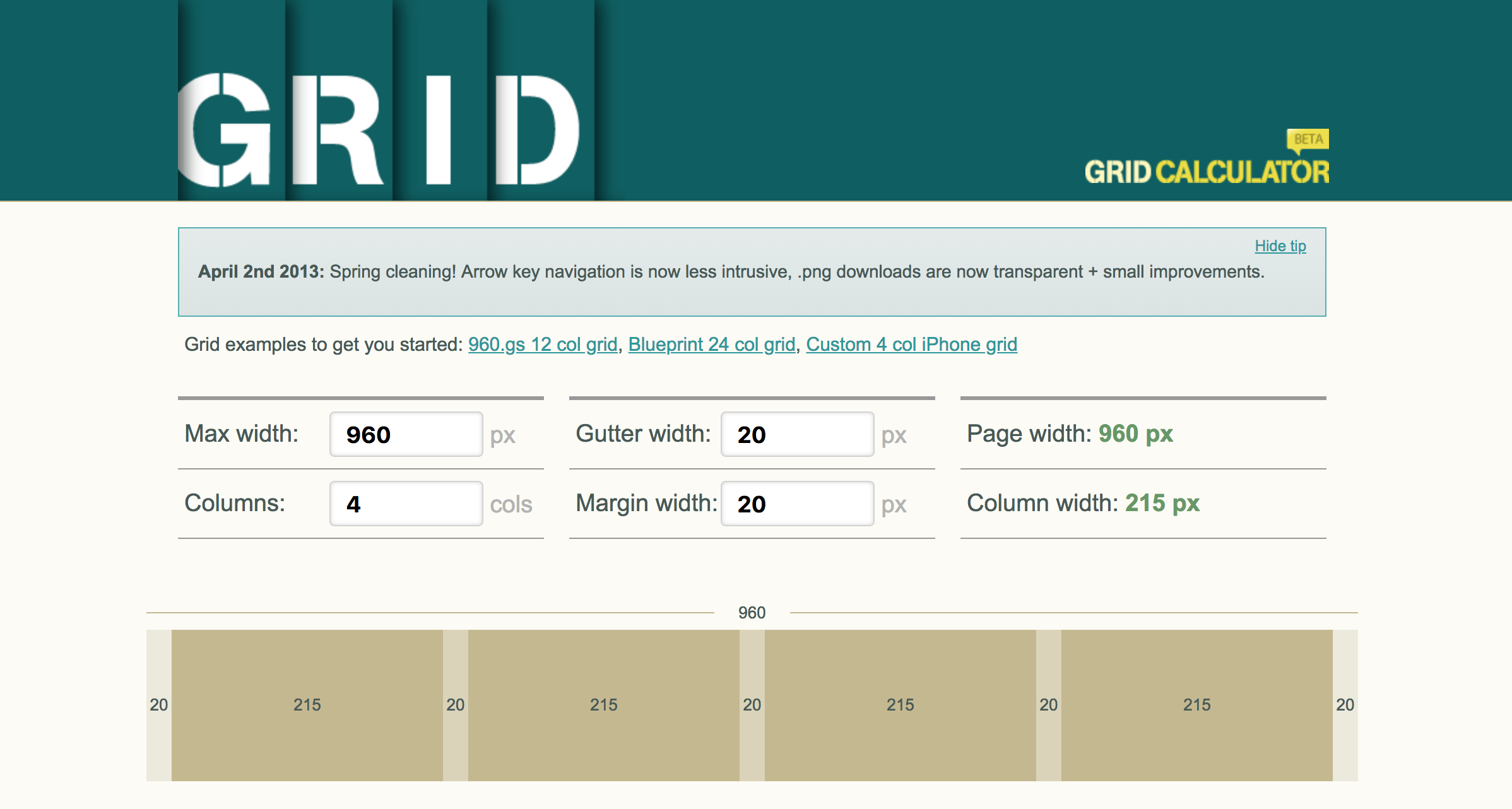
Task: Click the first 215 column block
Action: (307, 705)
